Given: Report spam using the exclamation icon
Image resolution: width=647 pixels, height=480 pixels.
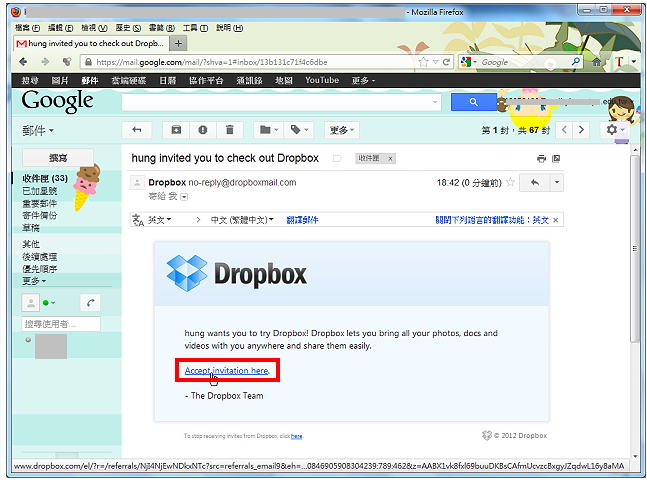Looking at the screenshot, I should (203, 130).
